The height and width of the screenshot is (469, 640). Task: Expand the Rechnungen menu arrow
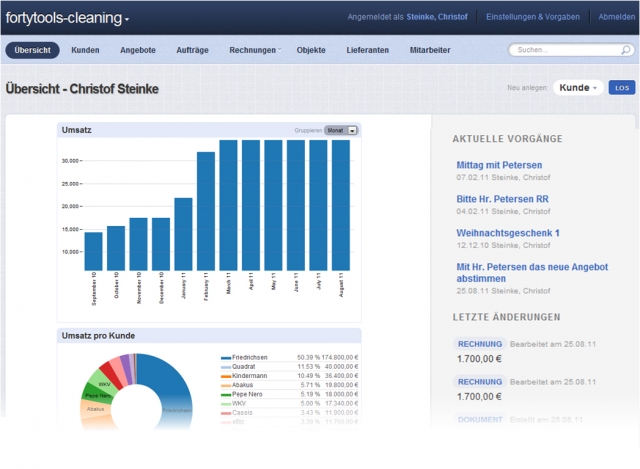pyautogui.click(x=280, y=49)
